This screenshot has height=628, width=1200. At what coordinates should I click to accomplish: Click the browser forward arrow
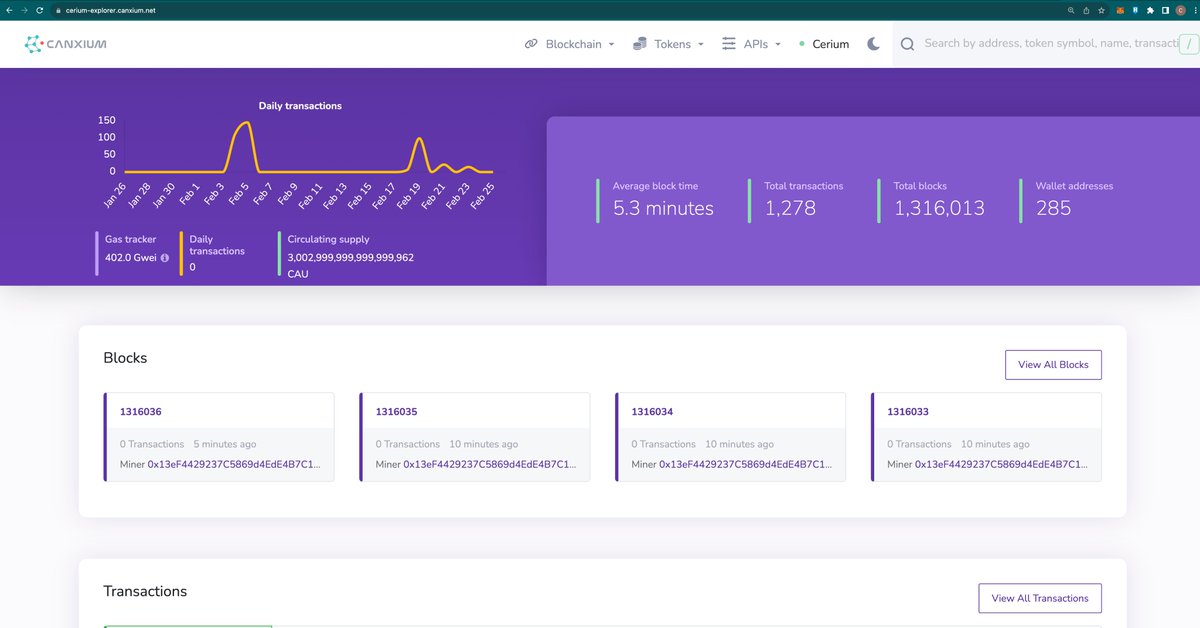point(24,9)
